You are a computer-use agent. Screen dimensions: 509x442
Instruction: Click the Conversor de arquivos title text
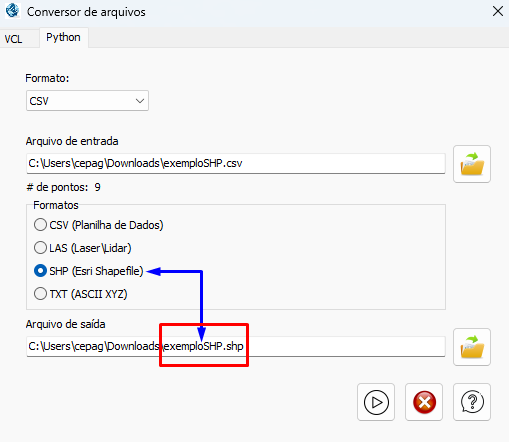point(86,12)
